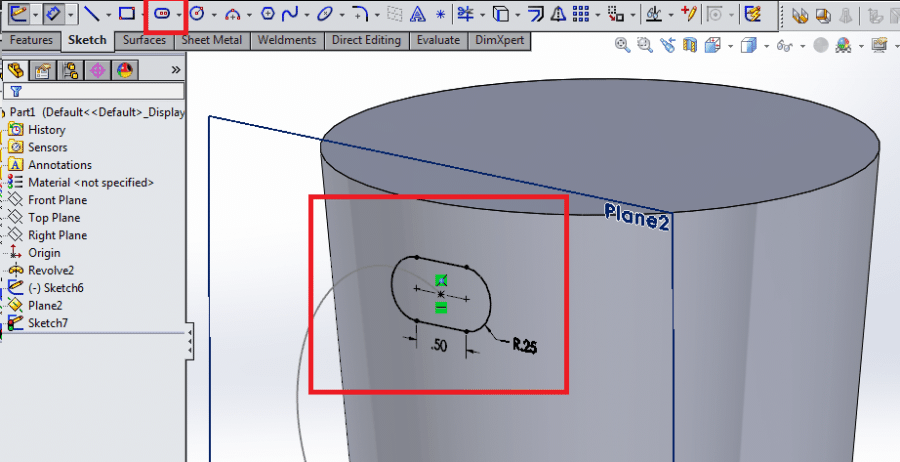
Task: Open the Trim Entities dropdown arrow
Action: [482, 14]
